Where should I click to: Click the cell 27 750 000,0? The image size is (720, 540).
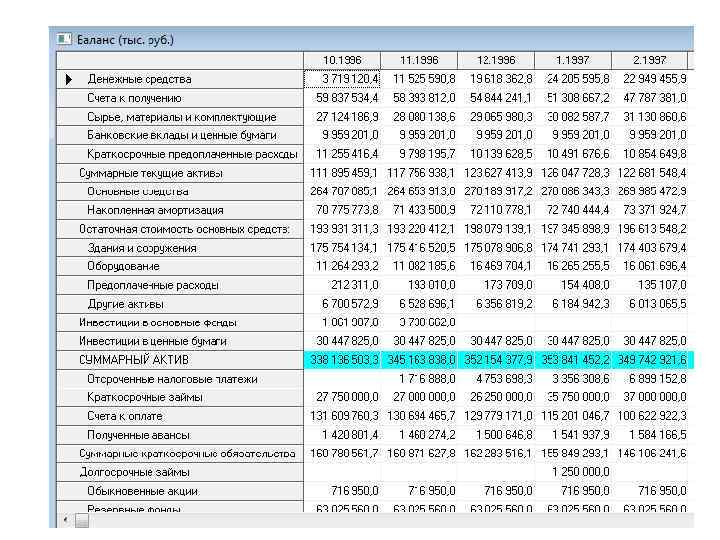(342, 397)
